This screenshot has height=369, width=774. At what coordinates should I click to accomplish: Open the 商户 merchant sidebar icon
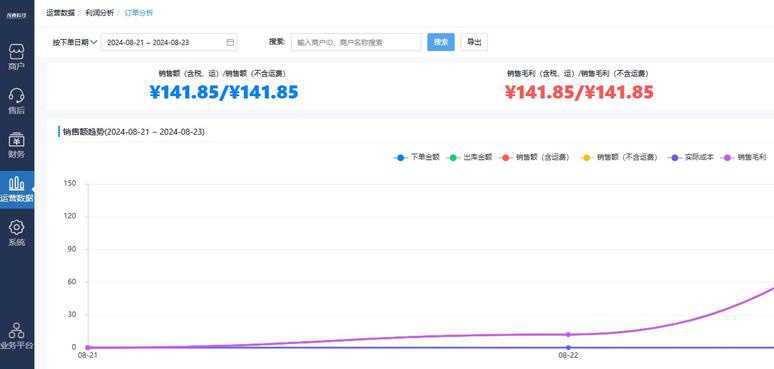[x=16, y=51]
